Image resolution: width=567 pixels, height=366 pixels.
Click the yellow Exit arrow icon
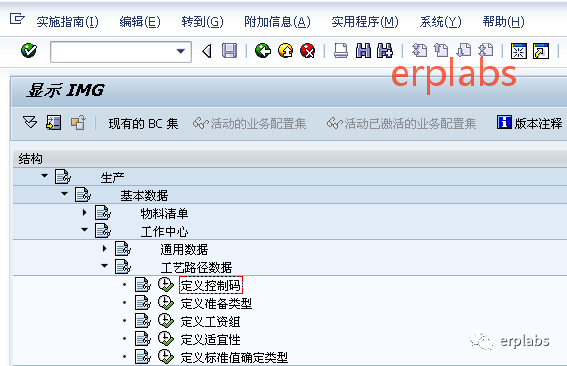[286, 51]
